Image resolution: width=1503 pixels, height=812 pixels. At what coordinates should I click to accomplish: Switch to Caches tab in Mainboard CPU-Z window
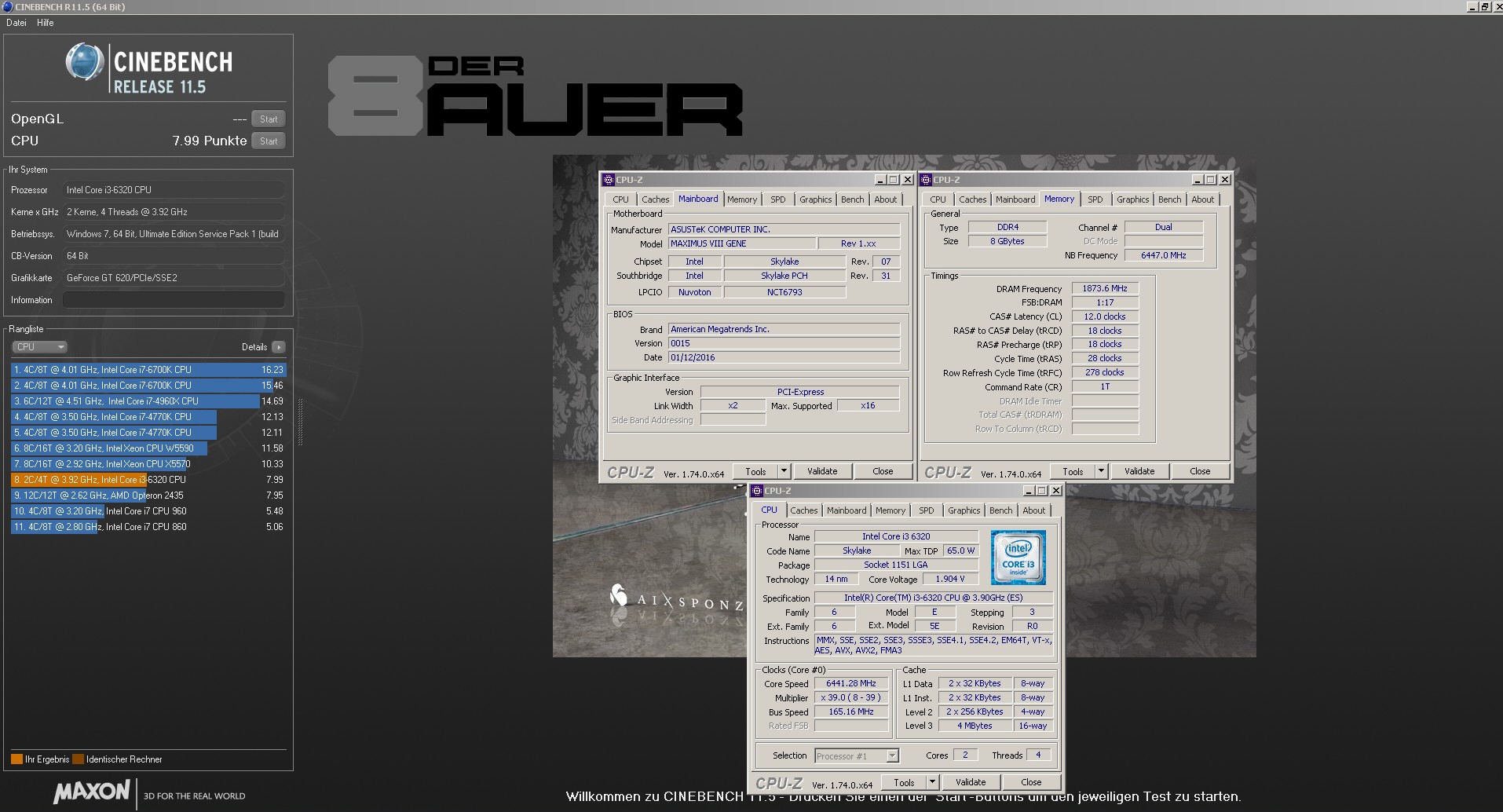click(x=655, y=199)
